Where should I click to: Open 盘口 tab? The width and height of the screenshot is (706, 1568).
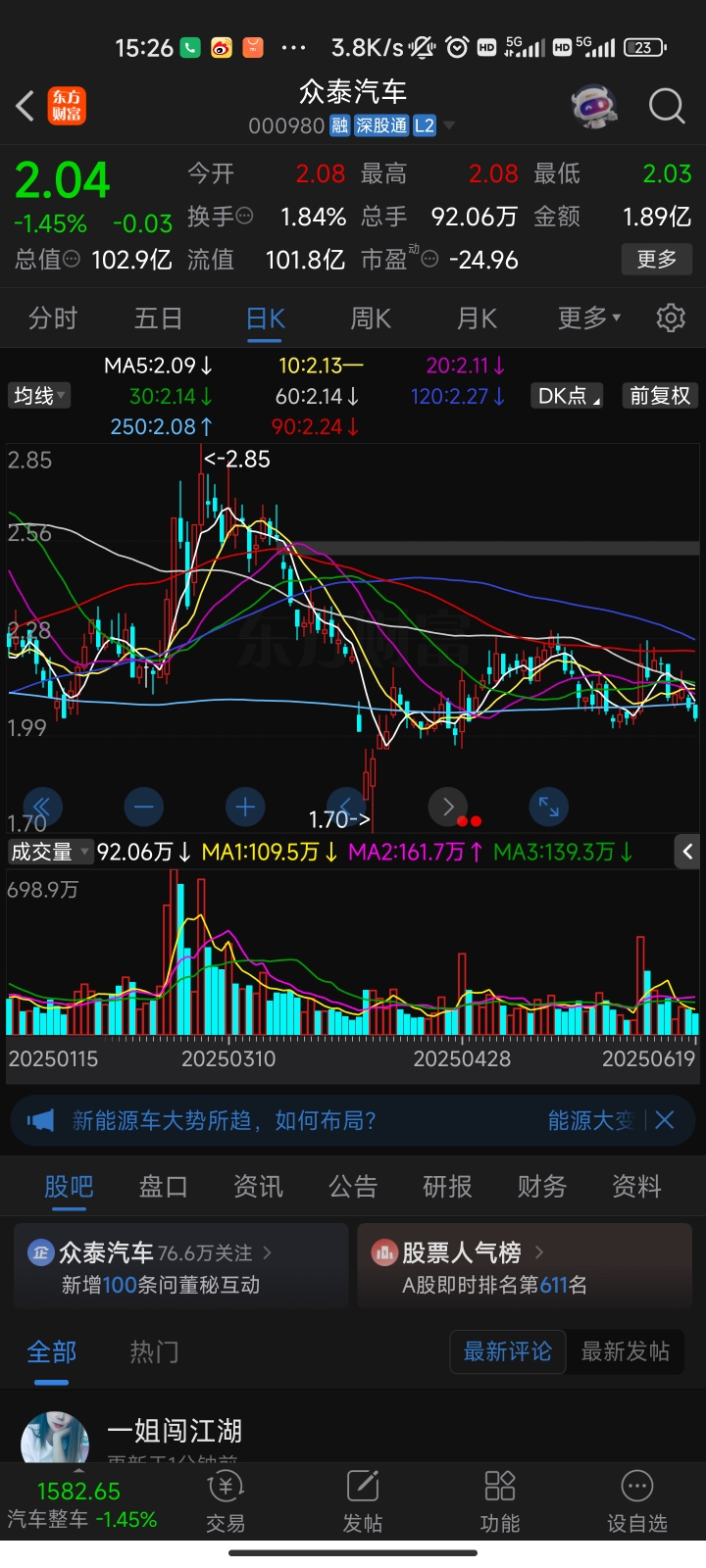pos(163,1187)
